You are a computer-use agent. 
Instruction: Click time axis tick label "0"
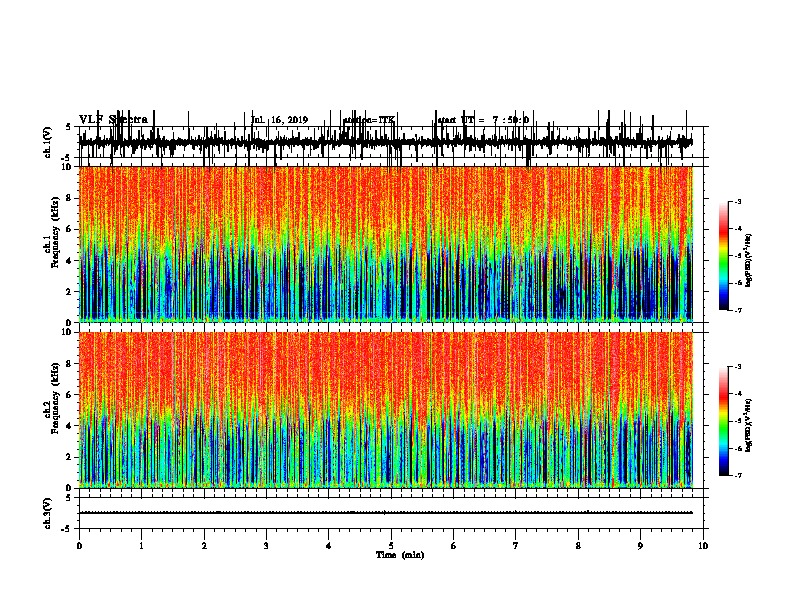[x=79, y=545]
